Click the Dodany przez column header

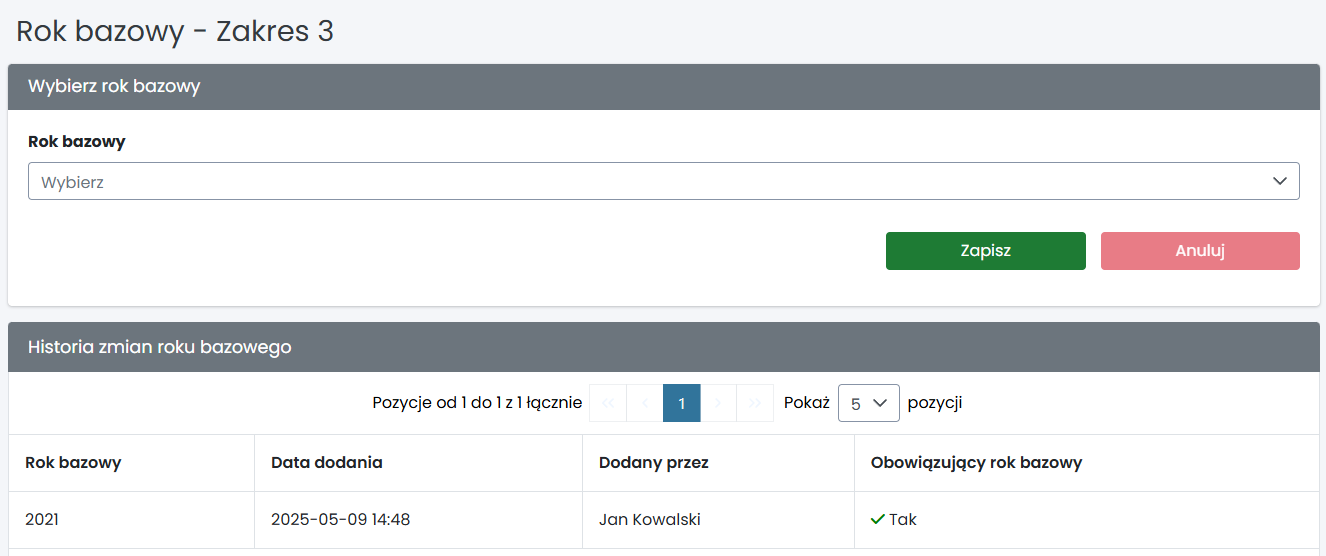click(653, 463)
